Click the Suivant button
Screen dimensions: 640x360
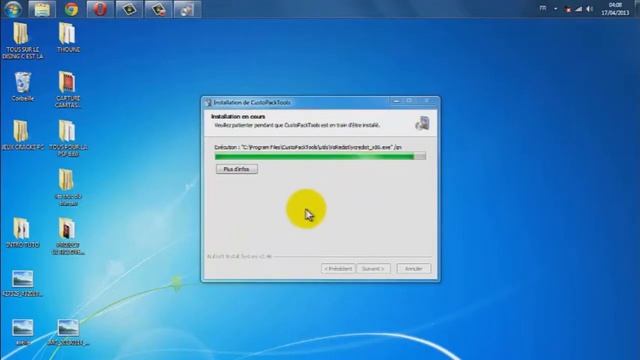[373, 269]
